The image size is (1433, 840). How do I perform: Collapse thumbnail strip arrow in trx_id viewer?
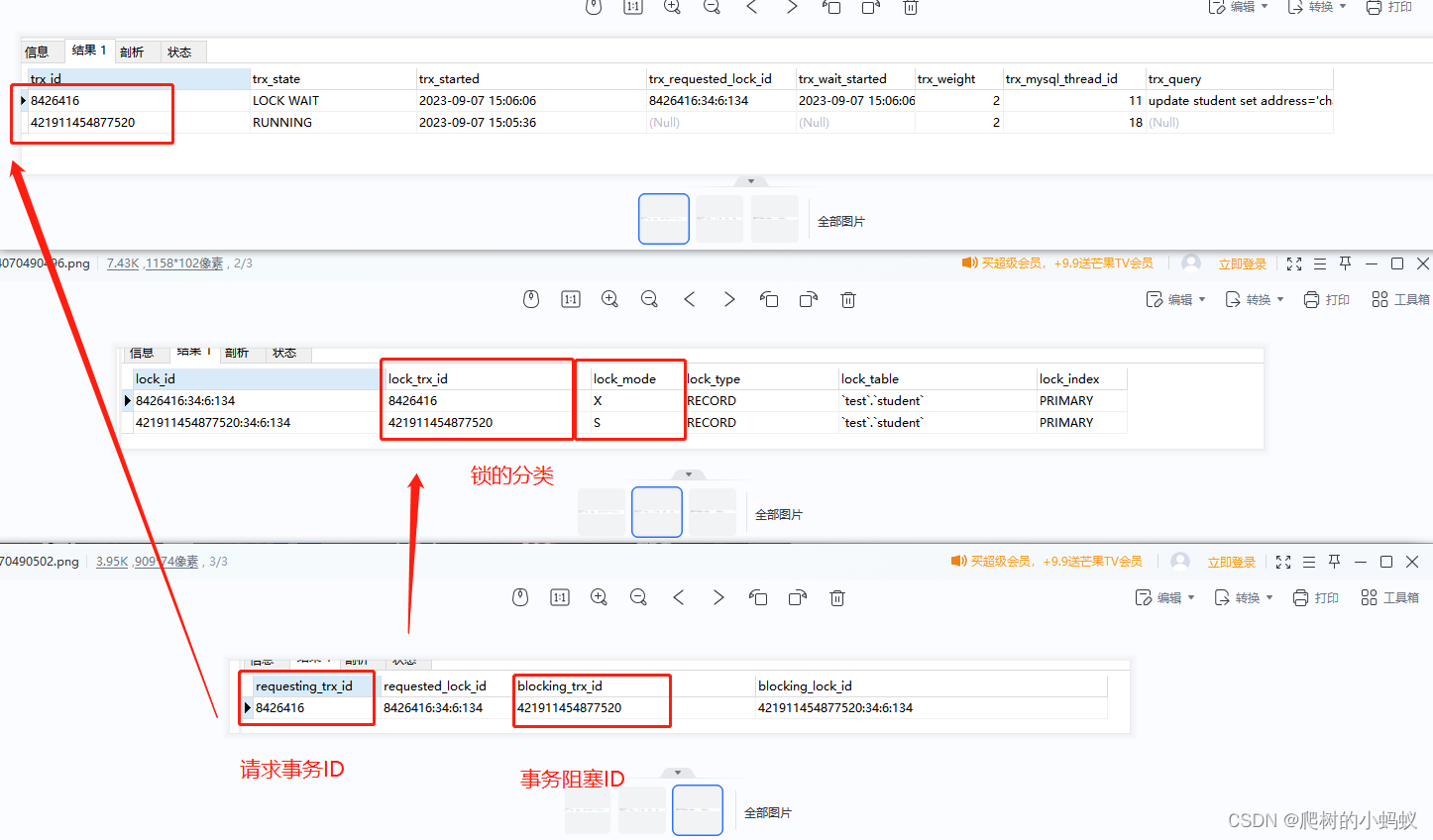pos(751,181)
